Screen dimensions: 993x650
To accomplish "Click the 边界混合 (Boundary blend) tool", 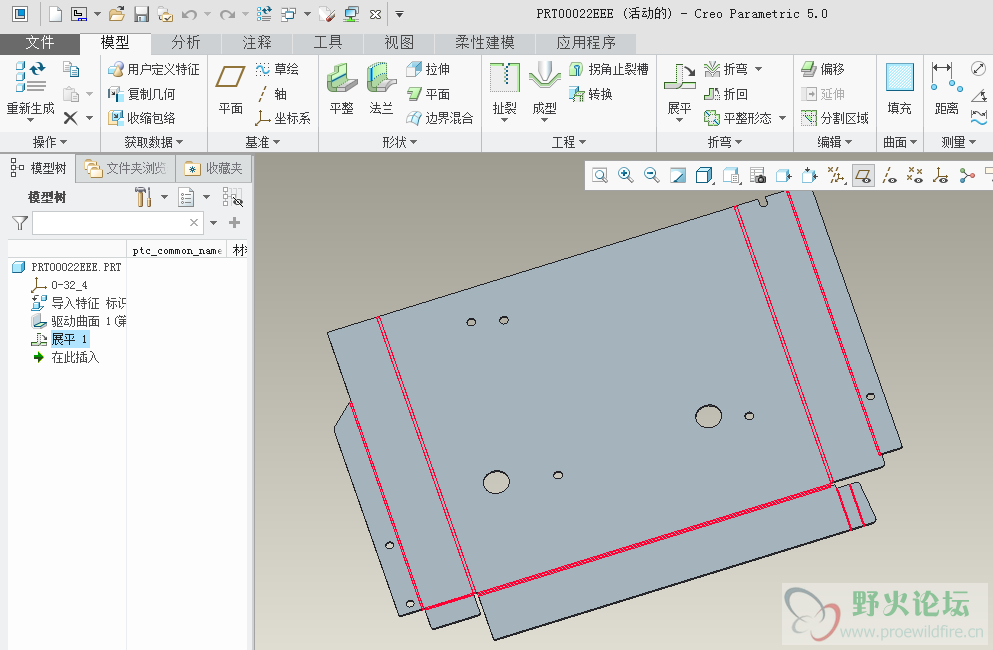I will click(440, 118).
